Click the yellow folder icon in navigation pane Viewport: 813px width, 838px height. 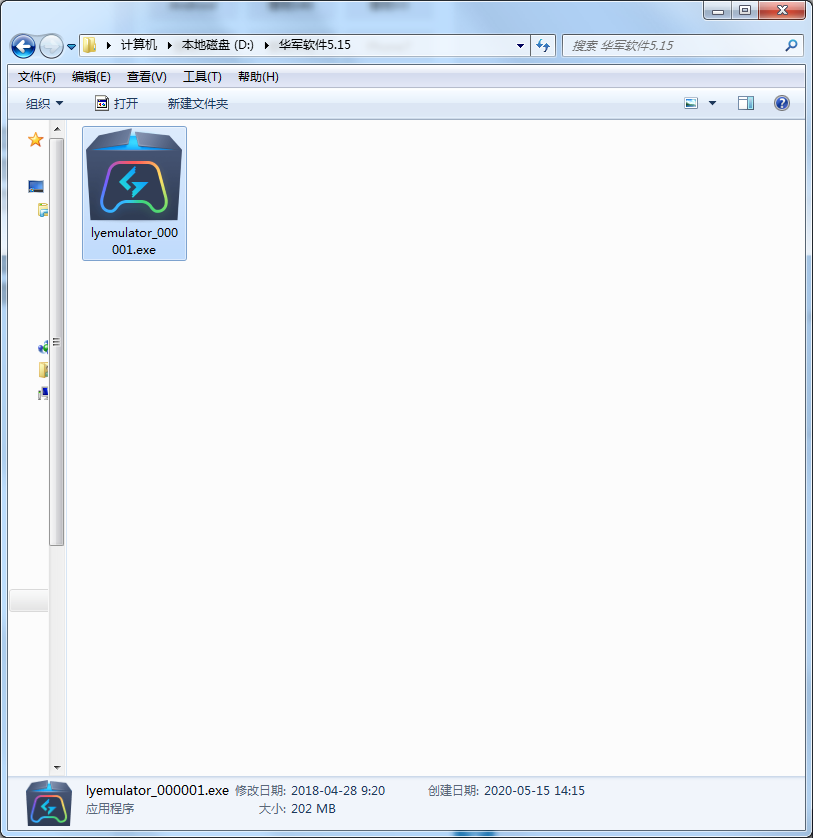tap(43, 370)
